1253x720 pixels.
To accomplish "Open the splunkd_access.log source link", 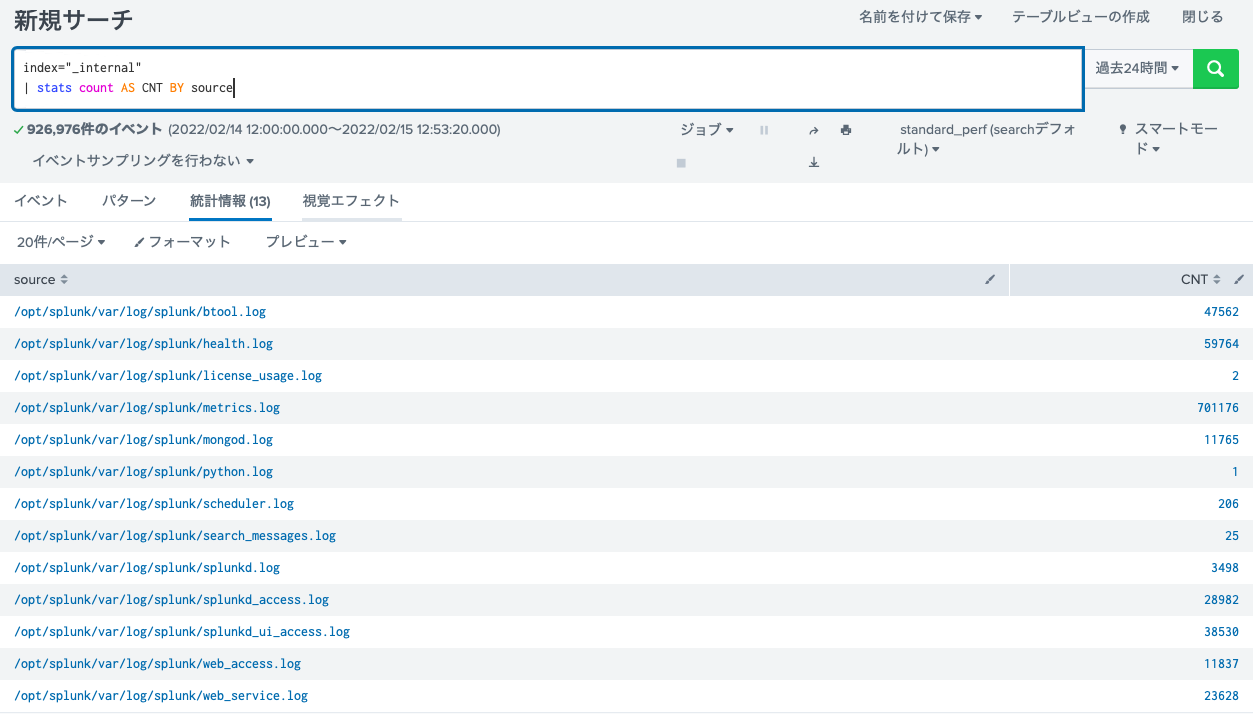I will pyautogui.click(x=172, y=600).
